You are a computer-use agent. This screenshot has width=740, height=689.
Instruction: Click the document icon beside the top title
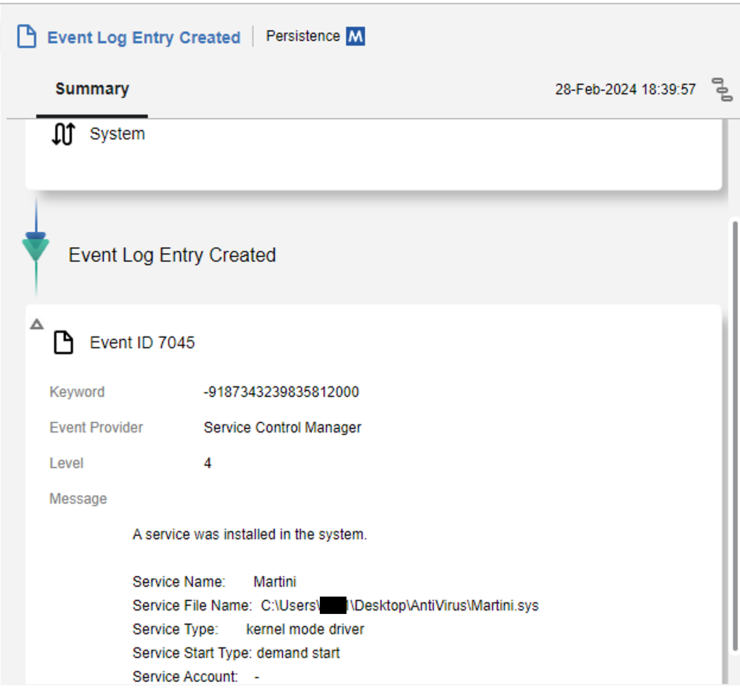(x=26, y=37)
